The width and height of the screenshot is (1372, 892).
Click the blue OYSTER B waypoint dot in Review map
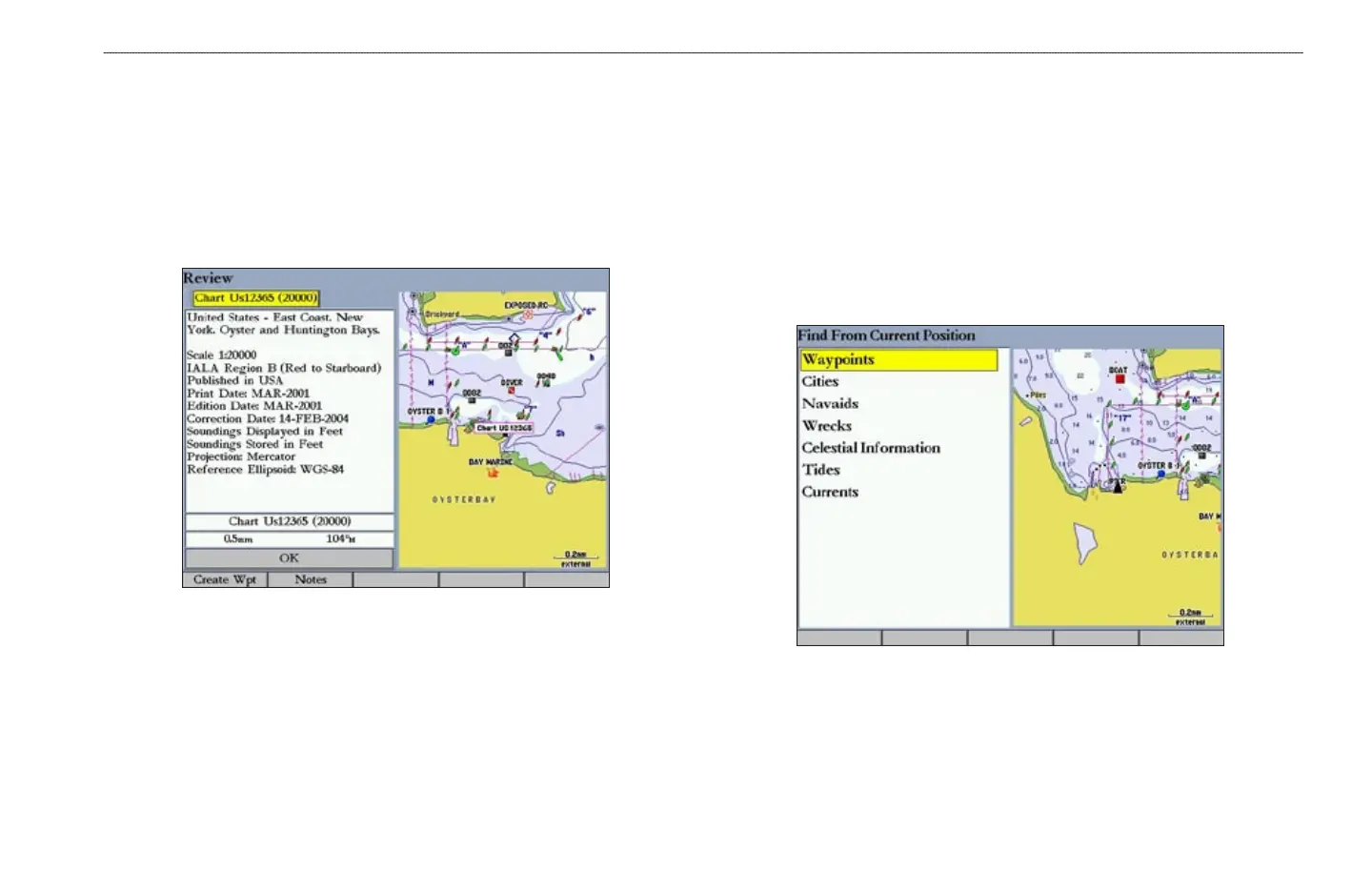pyautogui.click(x=432, y=419)
